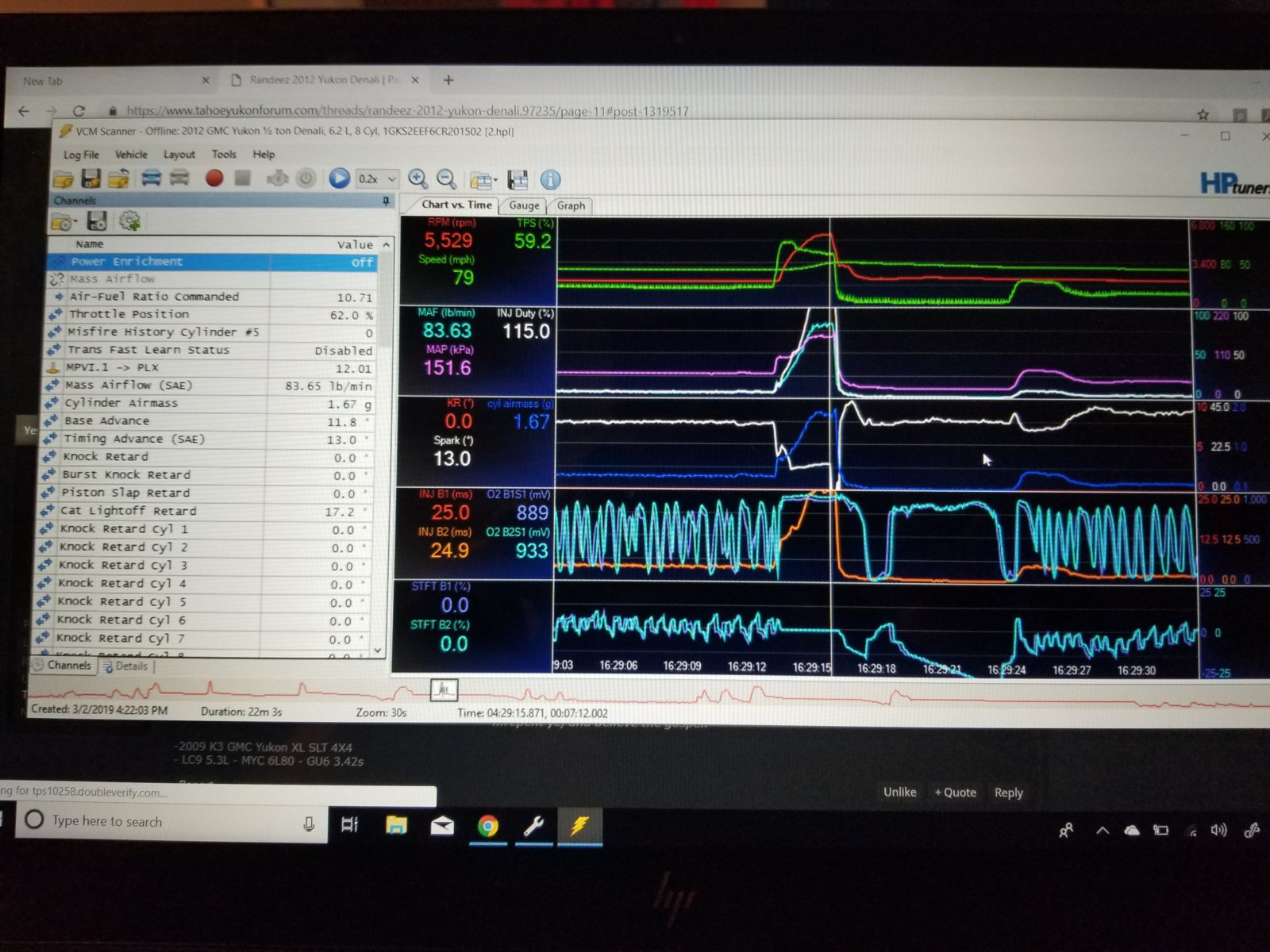Switch to the Graph tab
1270x952 pixels.
click(571, 205)
